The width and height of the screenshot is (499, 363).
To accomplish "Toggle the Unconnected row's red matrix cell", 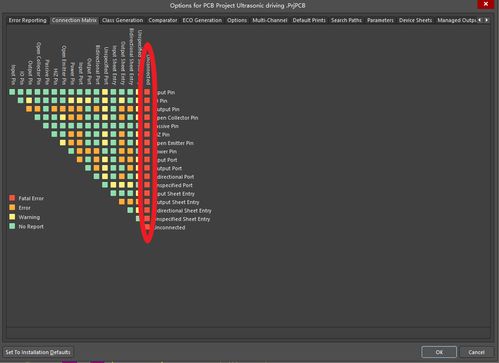I will pyautogui.click(x=147, y=227).
